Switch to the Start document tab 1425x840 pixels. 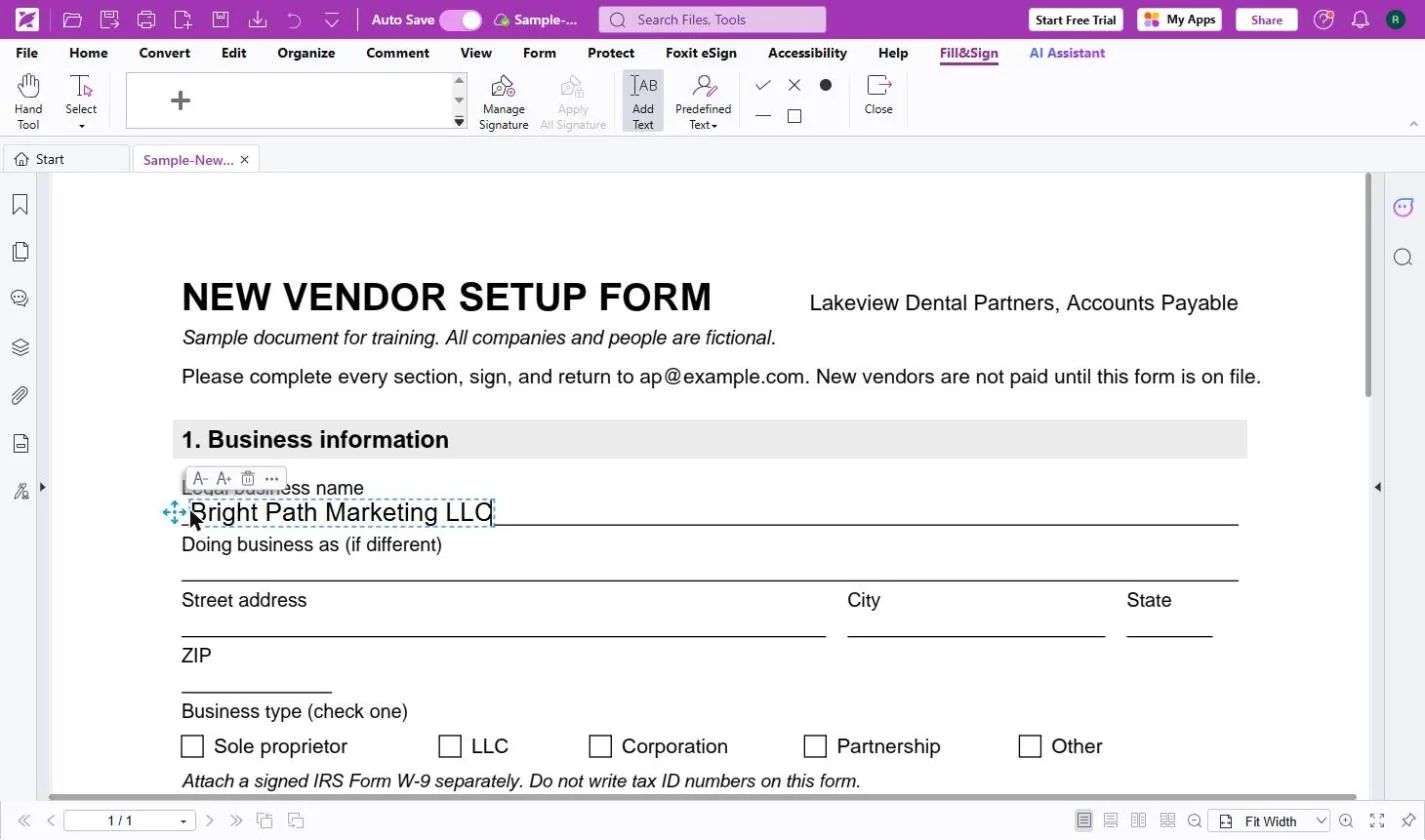(x=67, y=159)
